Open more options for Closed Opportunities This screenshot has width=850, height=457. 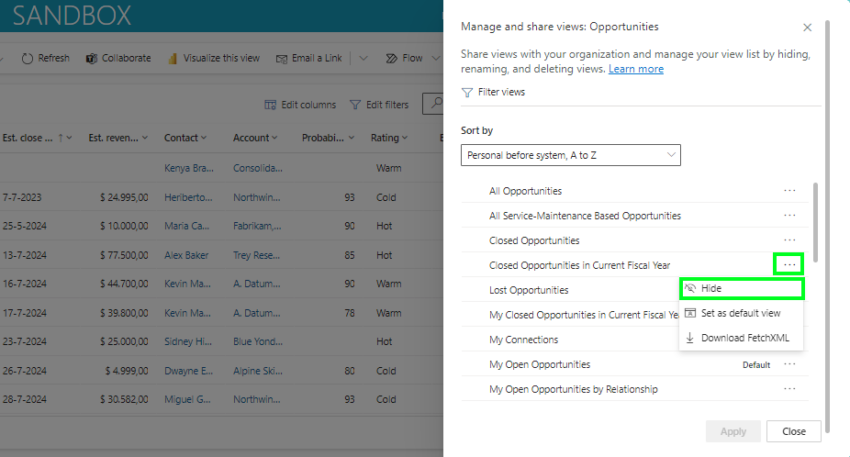click(x=789, y=240)
